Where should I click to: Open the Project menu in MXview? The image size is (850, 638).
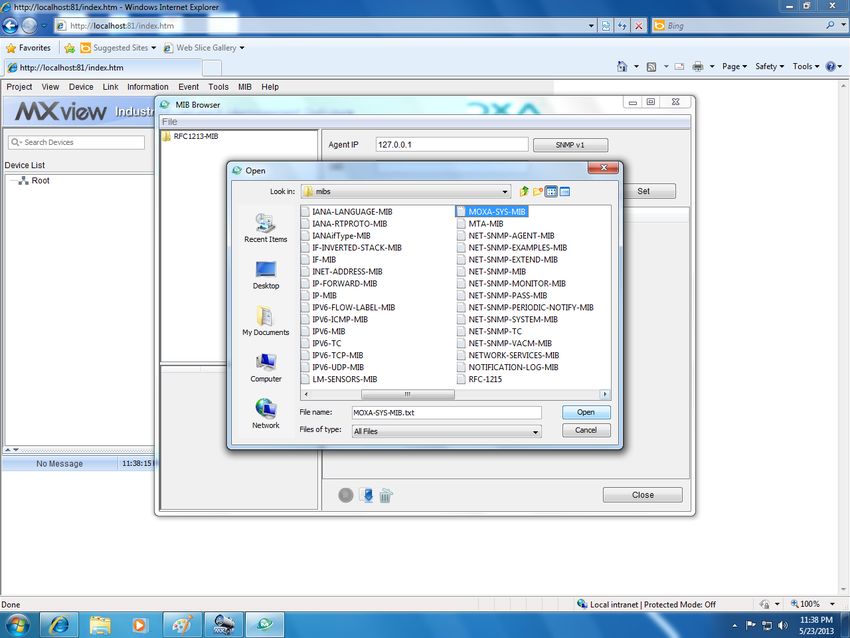19,87
